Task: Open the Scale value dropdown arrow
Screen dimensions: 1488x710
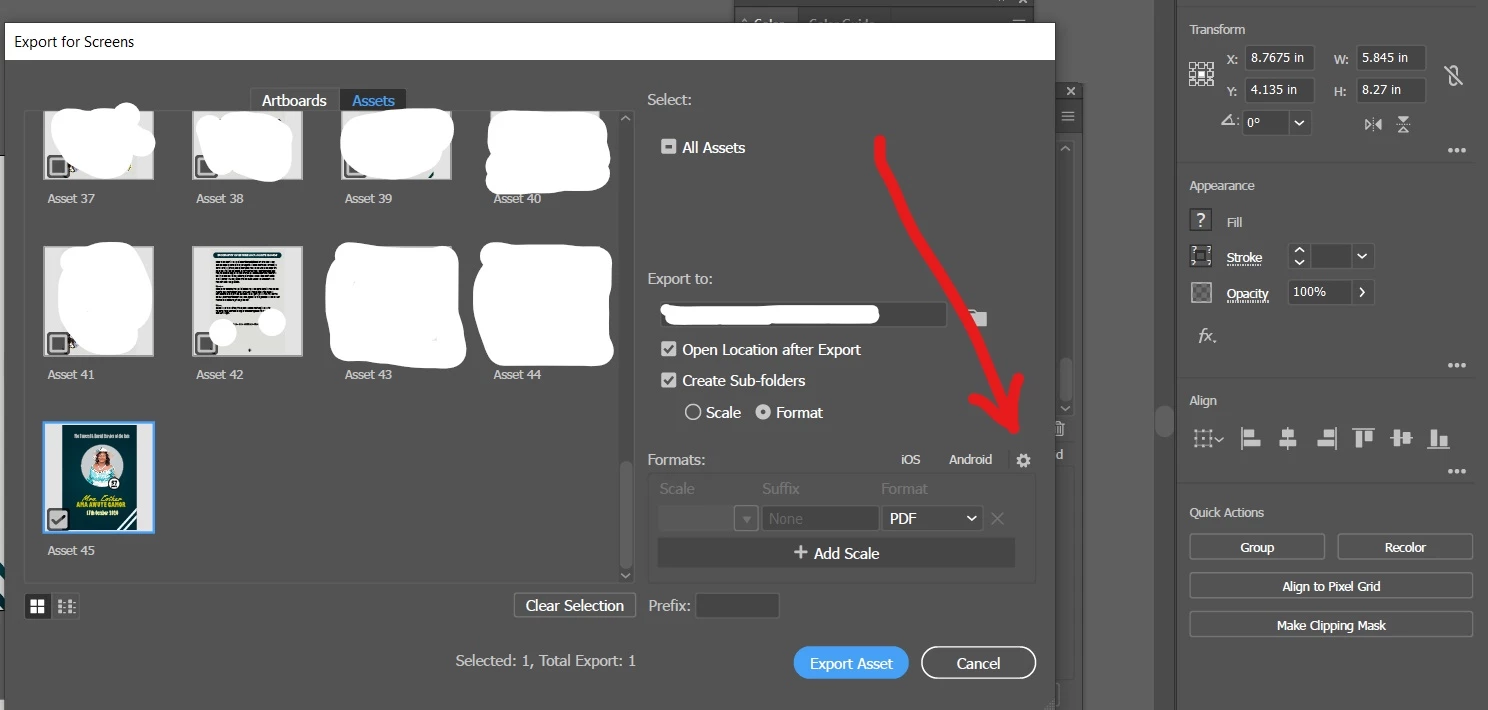Action: pyautogui.click(x=746, y=518)
